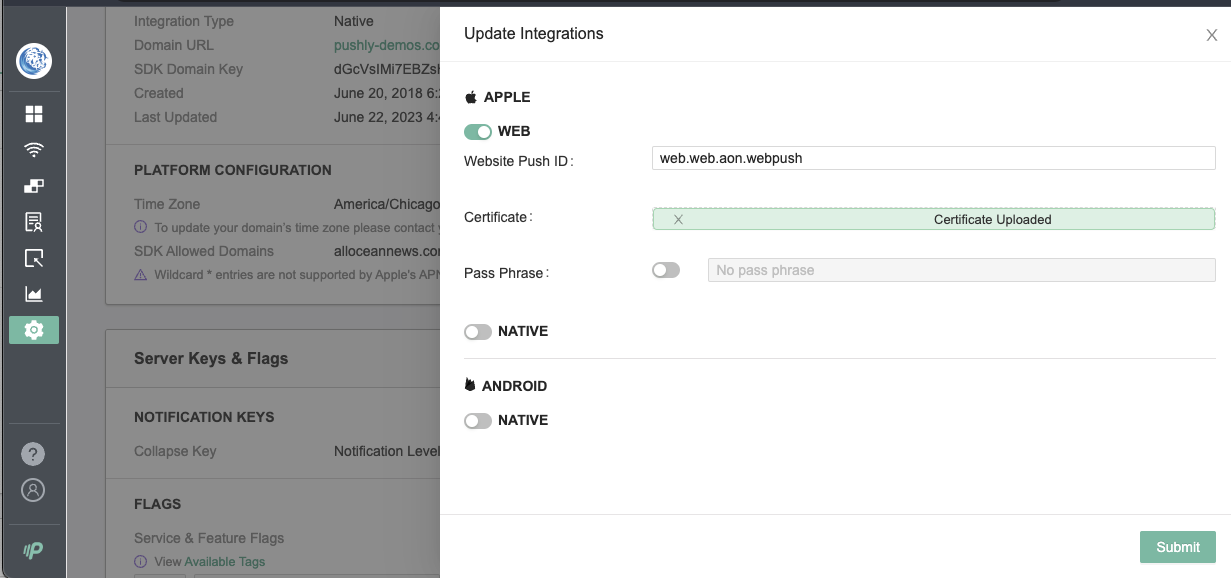Click the Submit button
1231x578 pixels.
pos(1177,547)
